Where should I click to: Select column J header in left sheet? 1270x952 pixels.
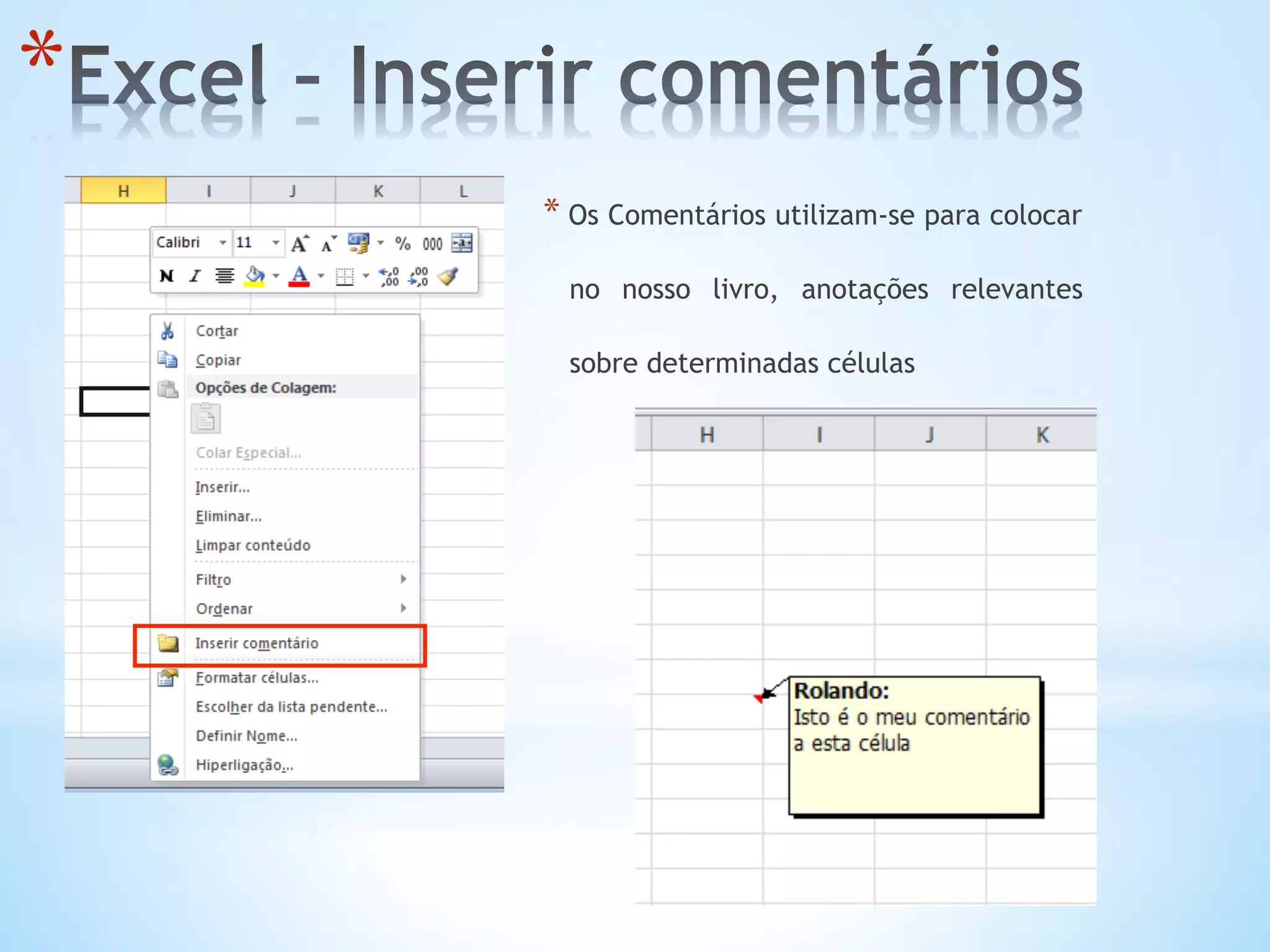pos(293,190)
